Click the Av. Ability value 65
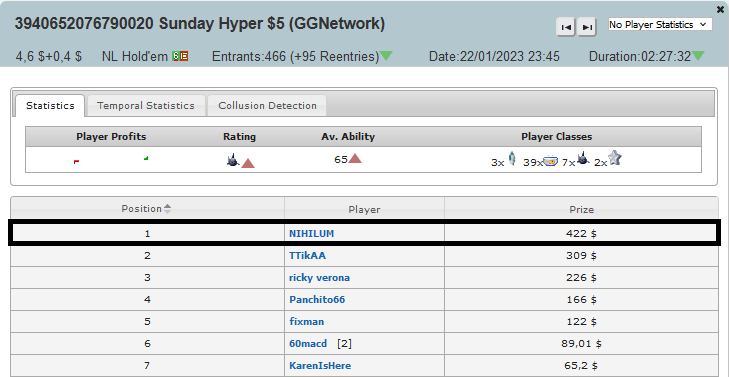 coord(341,159)
